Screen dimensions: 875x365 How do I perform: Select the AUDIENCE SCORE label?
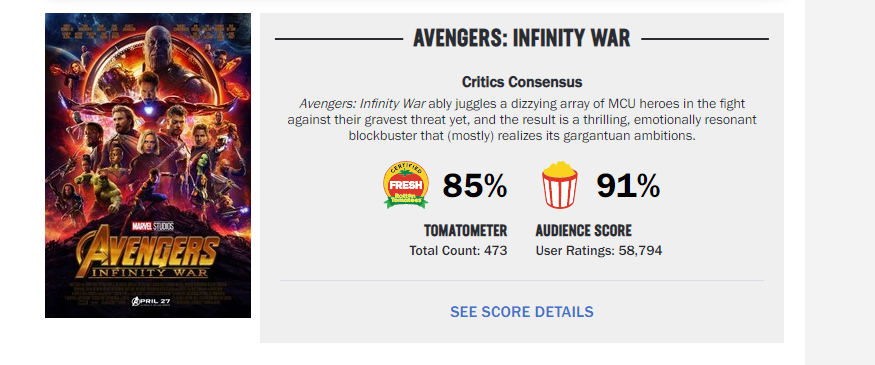click(x=584, y=230)
